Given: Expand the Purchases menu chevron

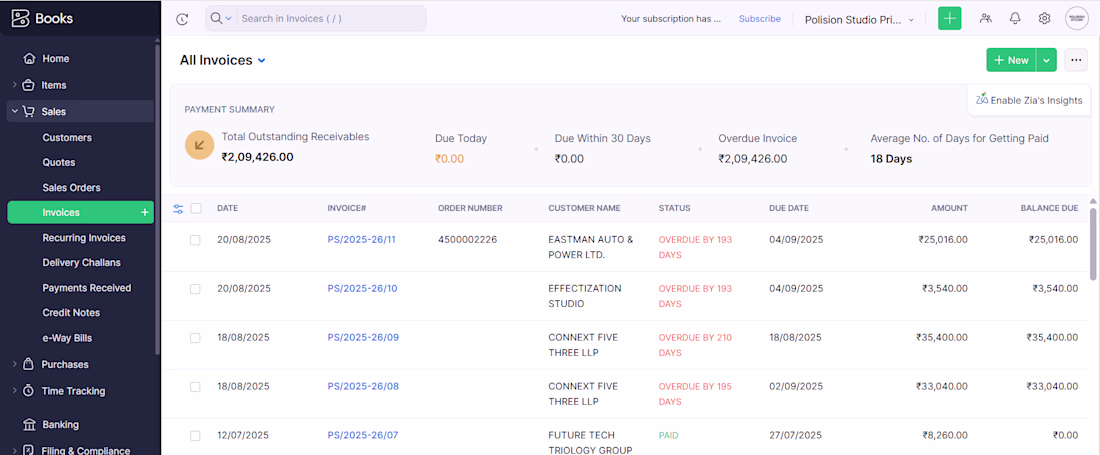Looking at the screenshot, I should [15, 365].
